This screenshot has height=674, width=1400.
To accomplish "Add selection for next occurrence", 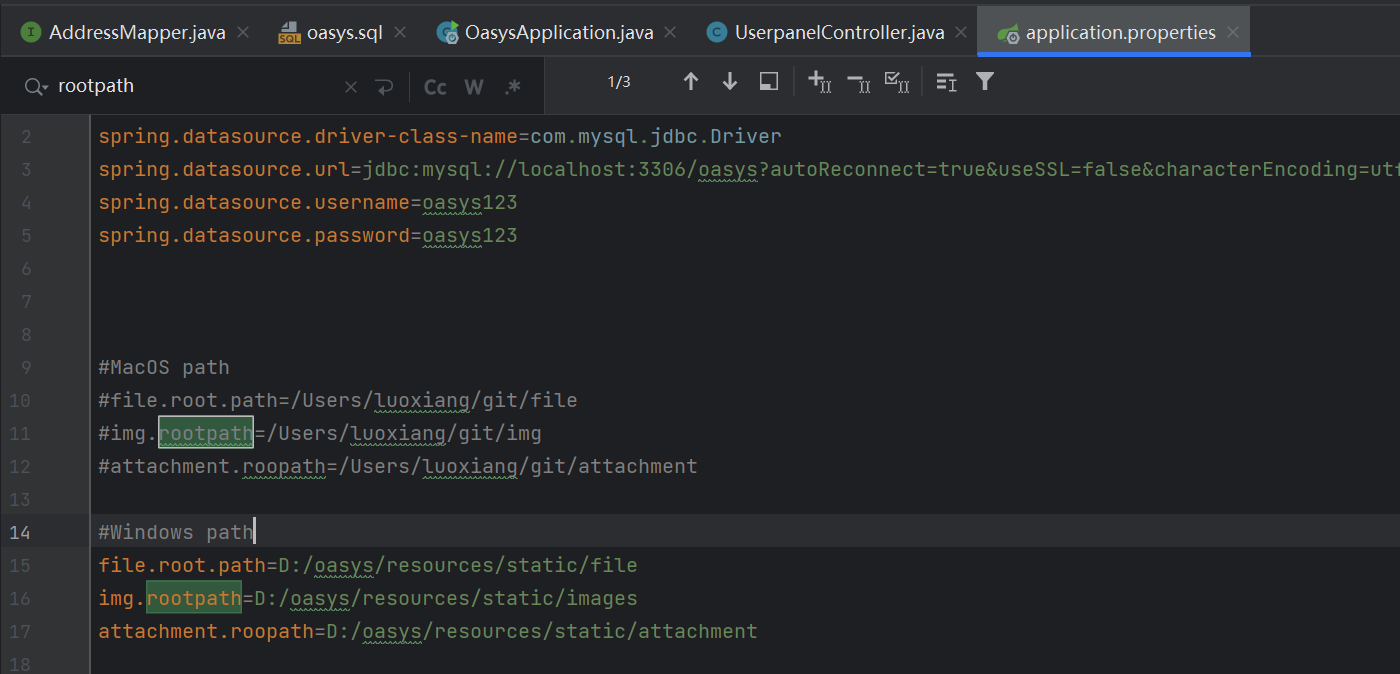I will (819, 82).
